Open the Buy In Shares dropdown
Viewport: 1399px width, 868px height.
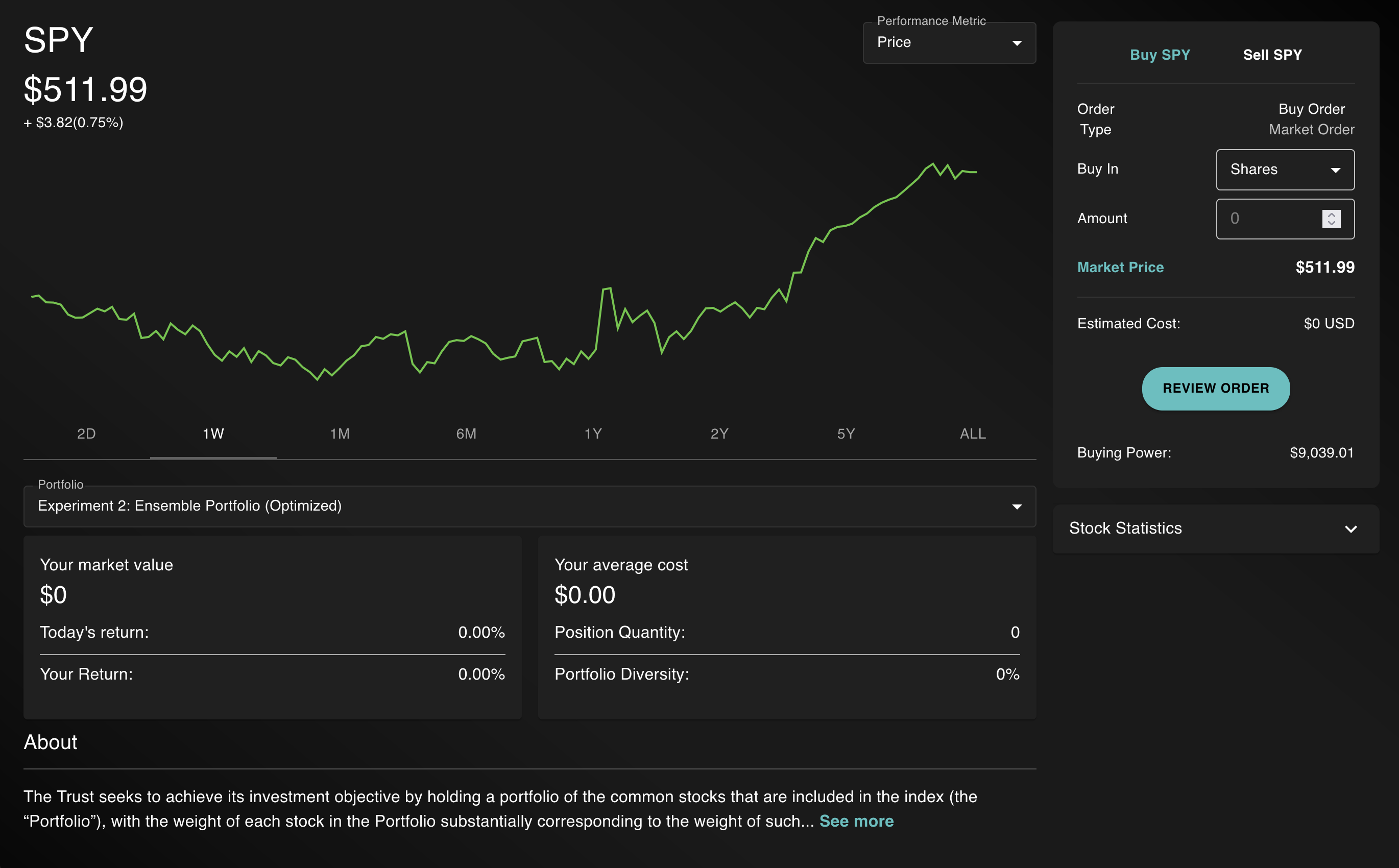(x=1285, y=170)
